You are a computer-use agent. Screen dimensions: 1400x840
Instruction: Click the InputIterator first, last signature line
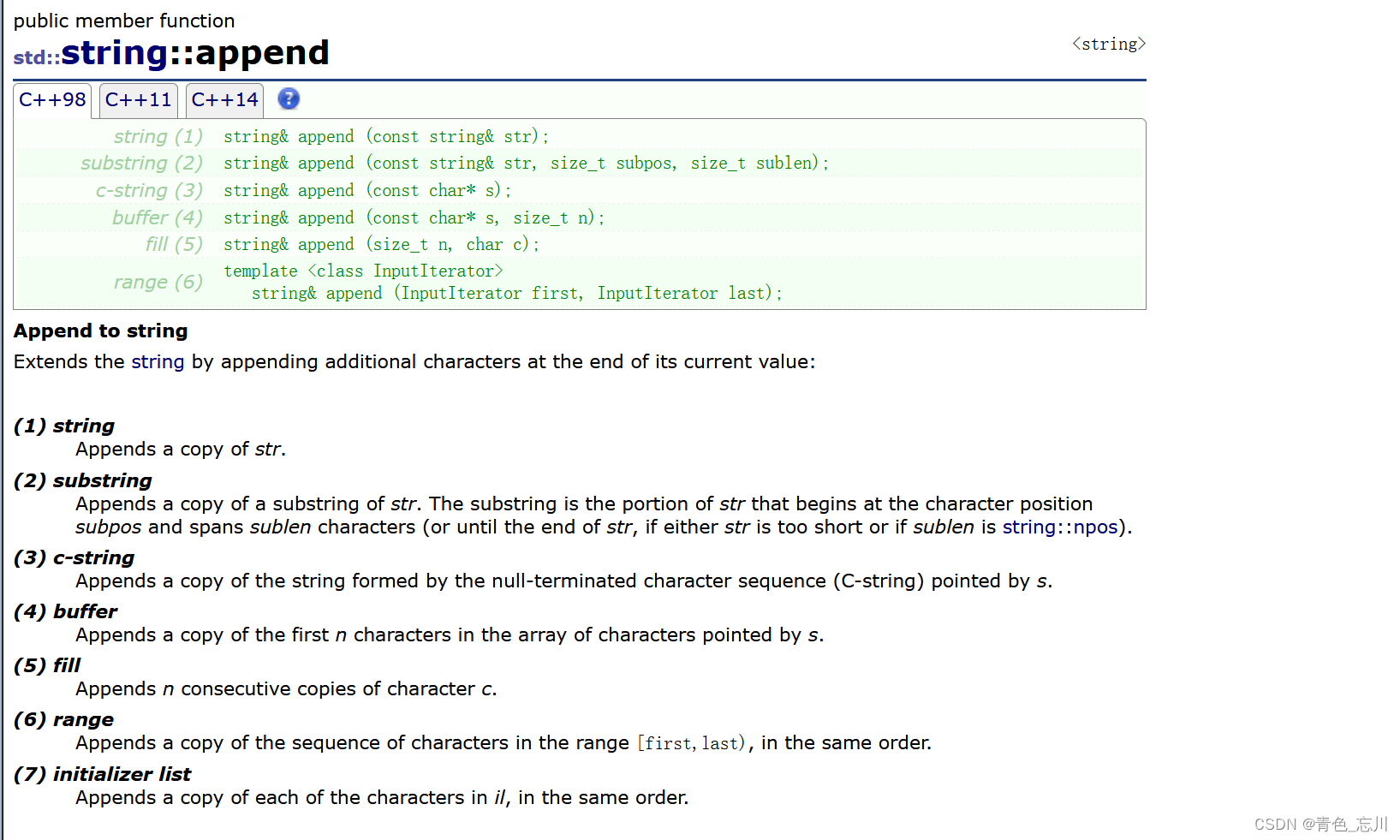coord(517,293)
